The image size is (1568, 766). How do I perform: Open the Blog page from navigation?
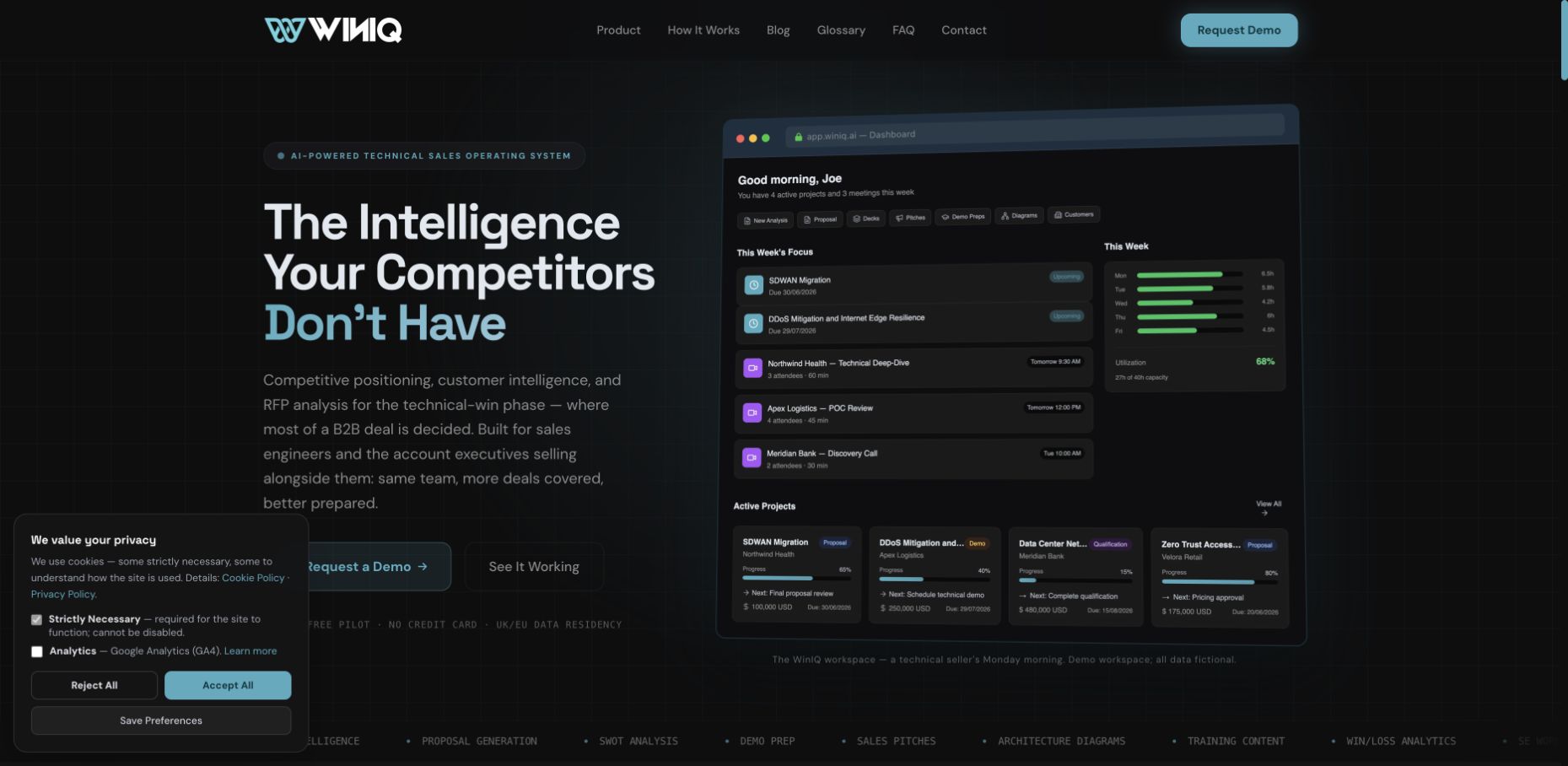(x=779, y=30)
